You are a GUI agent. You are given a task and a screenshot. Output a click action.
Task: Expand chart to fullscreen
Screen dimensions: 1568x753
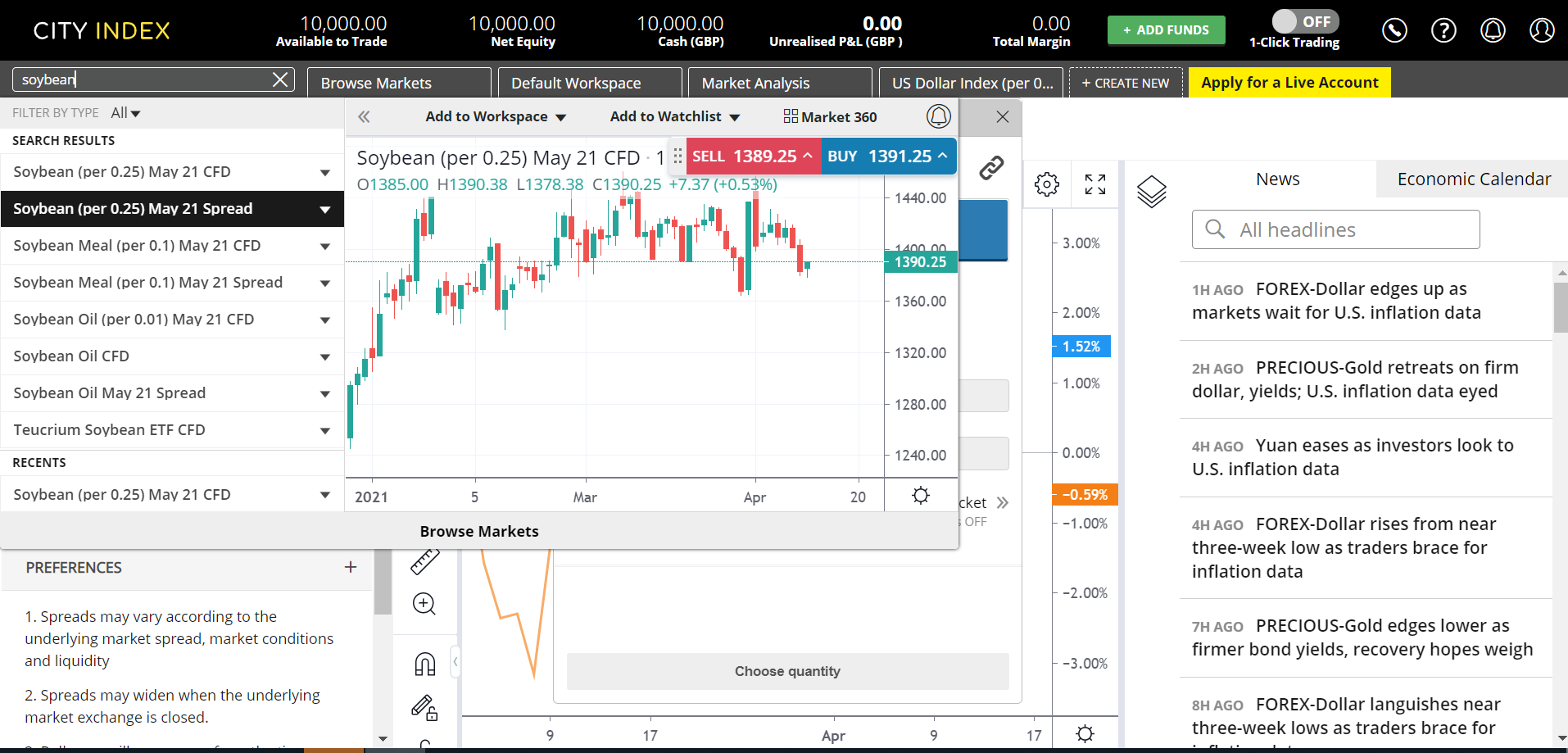(1095, 184)
